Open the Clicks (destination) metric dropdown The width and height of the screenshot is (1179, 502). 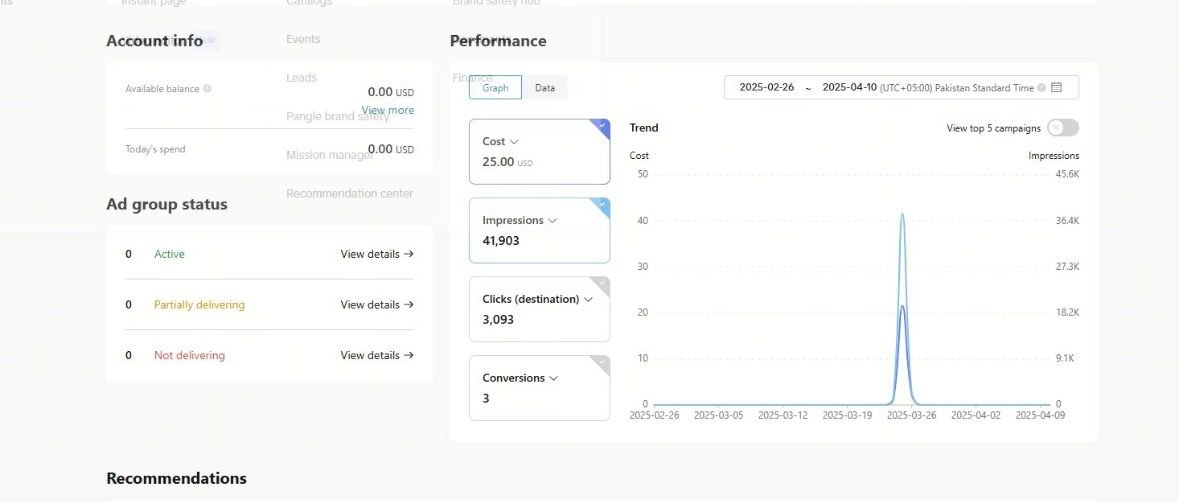pyautogui.click(x=588, y=299)
